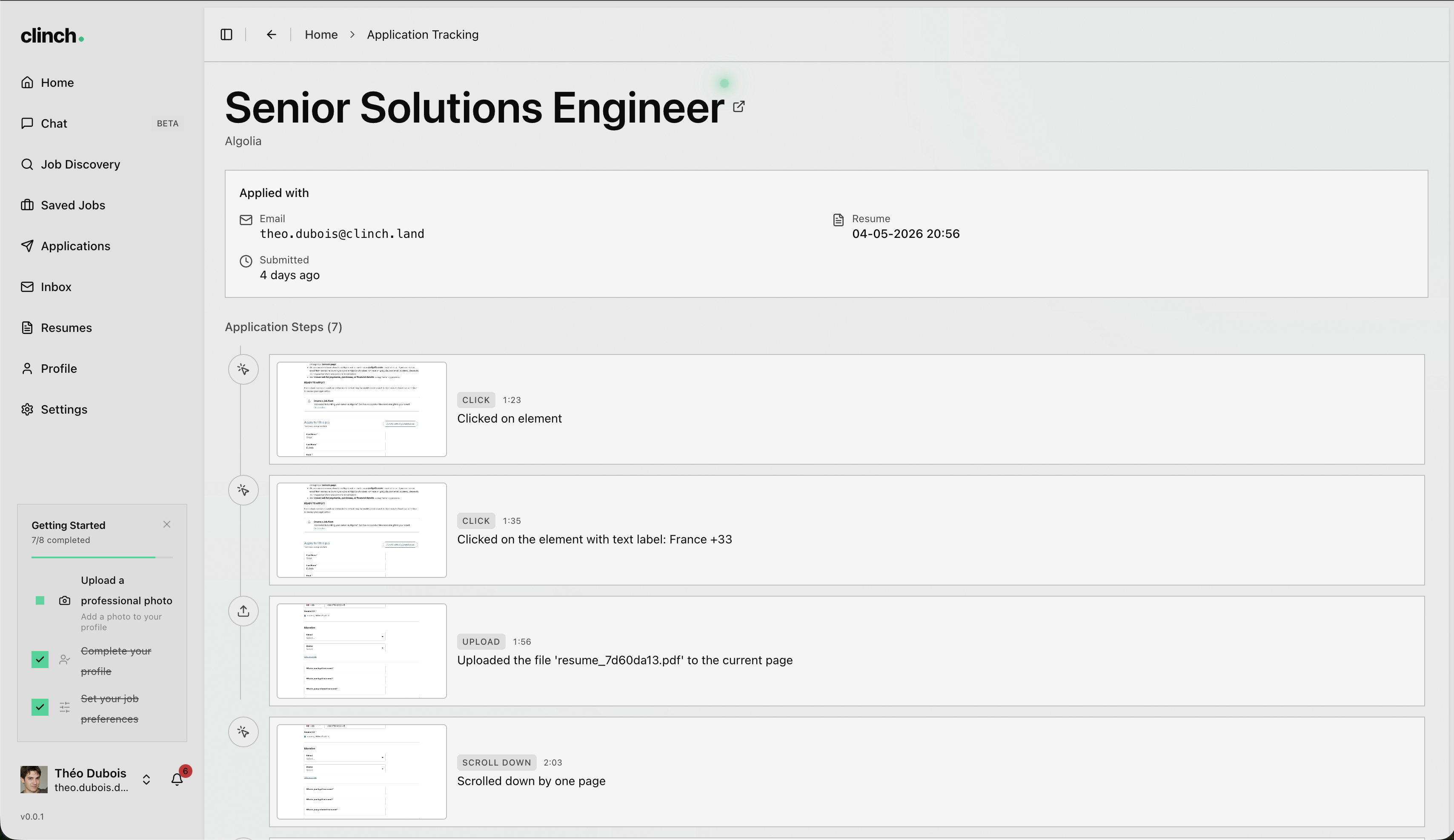Click the Settings gear icon
The image size is (1454, 840).
27,410
